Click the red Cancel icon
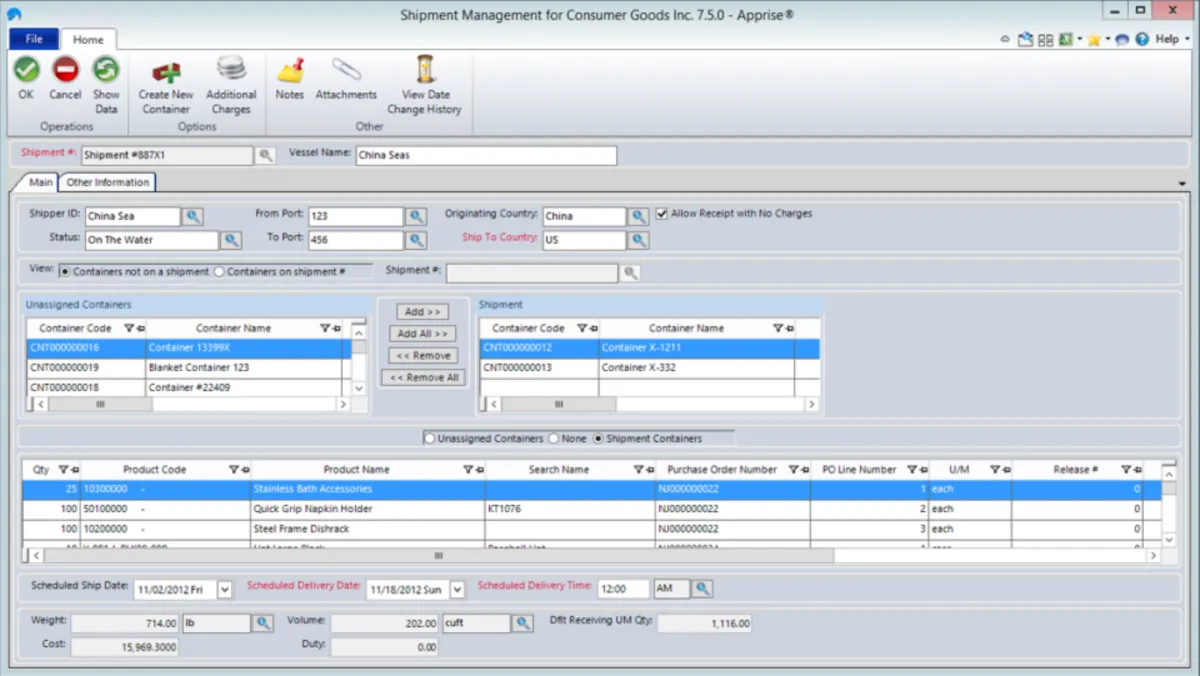 [x=65, y=70]
